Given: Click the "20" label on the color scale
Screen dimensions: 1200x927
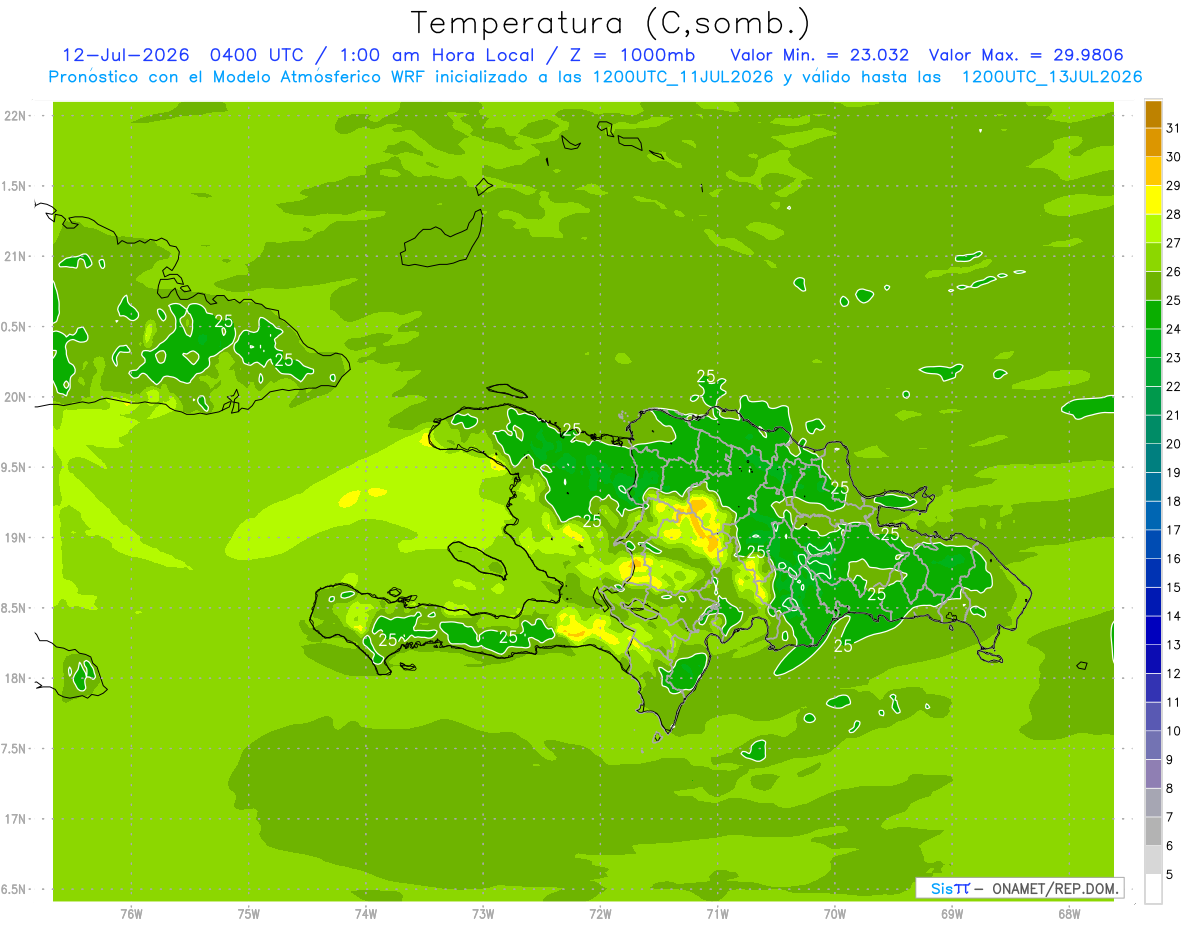Looking at the screenshot, I should 1174,444.
